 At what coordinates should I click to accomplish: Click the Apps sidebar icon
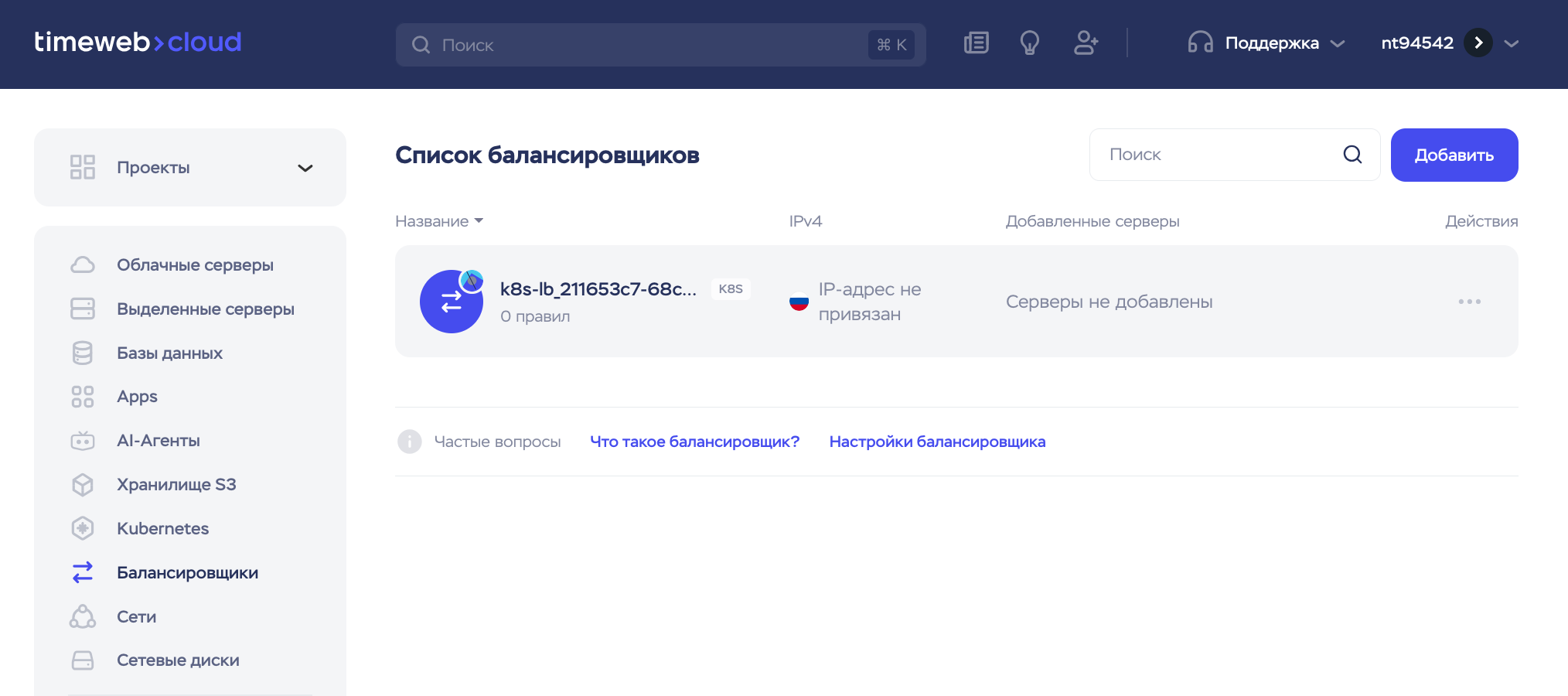[x=83, y=397]
